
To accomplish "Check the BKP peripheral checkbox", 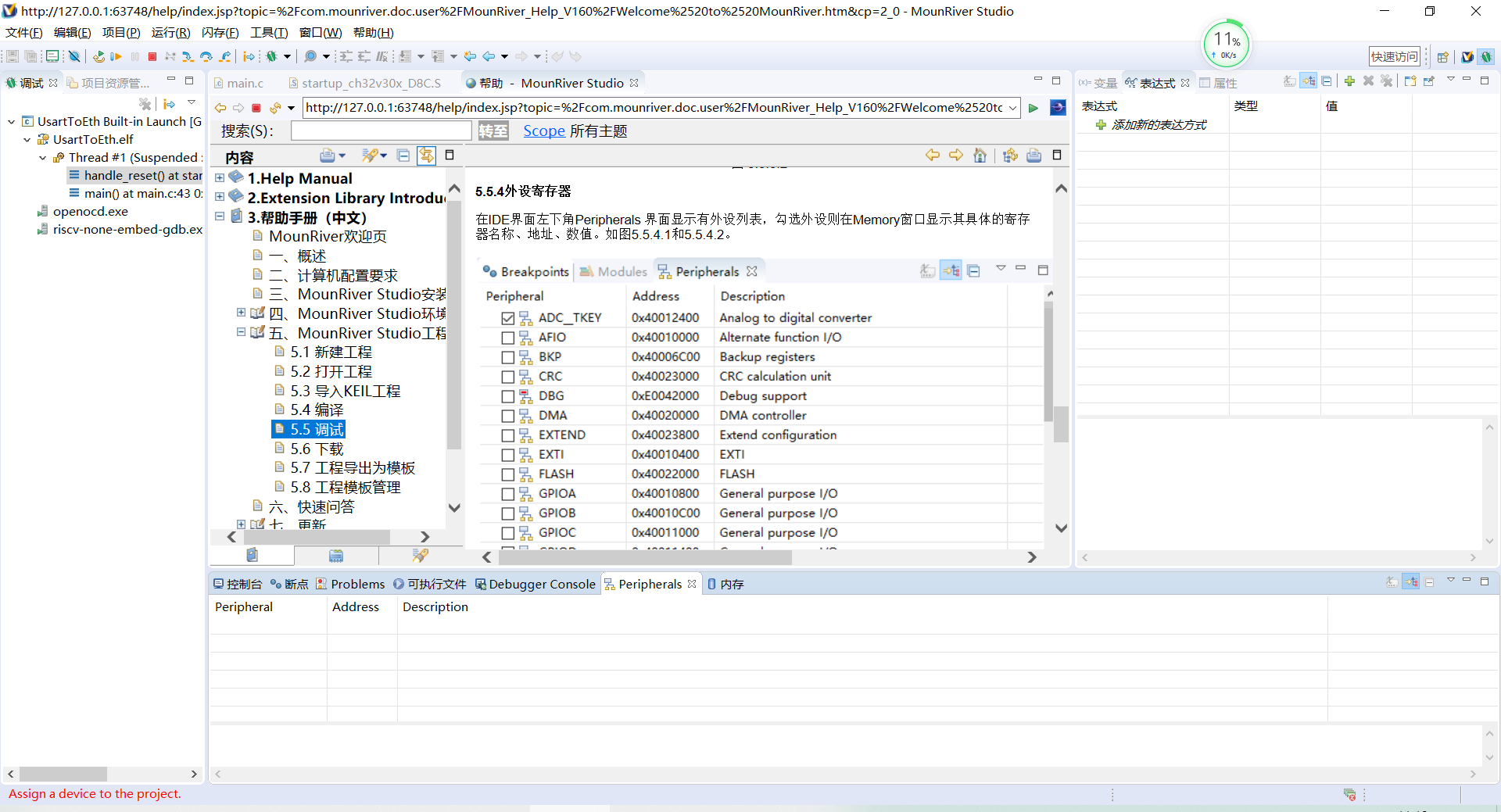I will [508, 357].
